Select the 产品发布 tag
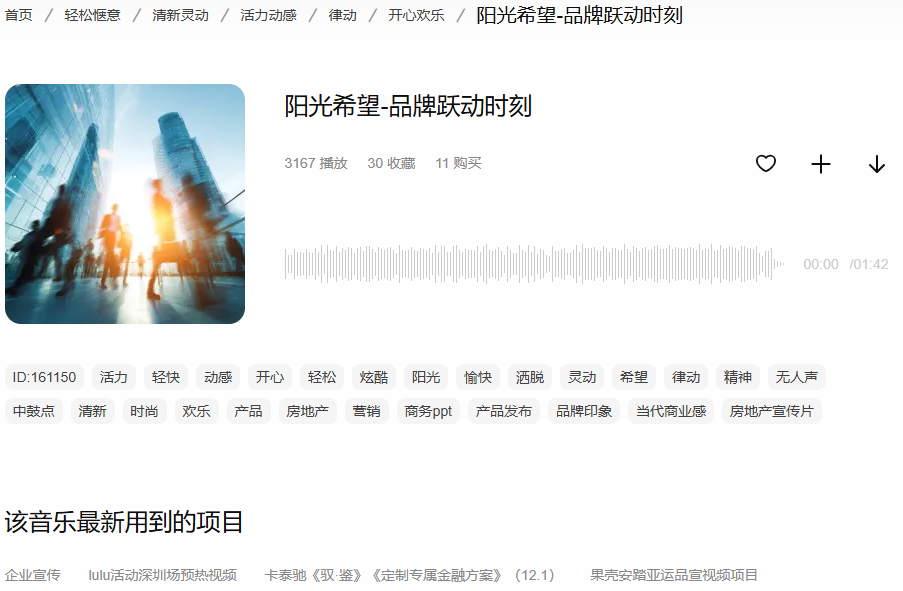This screenshot has height=591, width=903. [503, 411]
